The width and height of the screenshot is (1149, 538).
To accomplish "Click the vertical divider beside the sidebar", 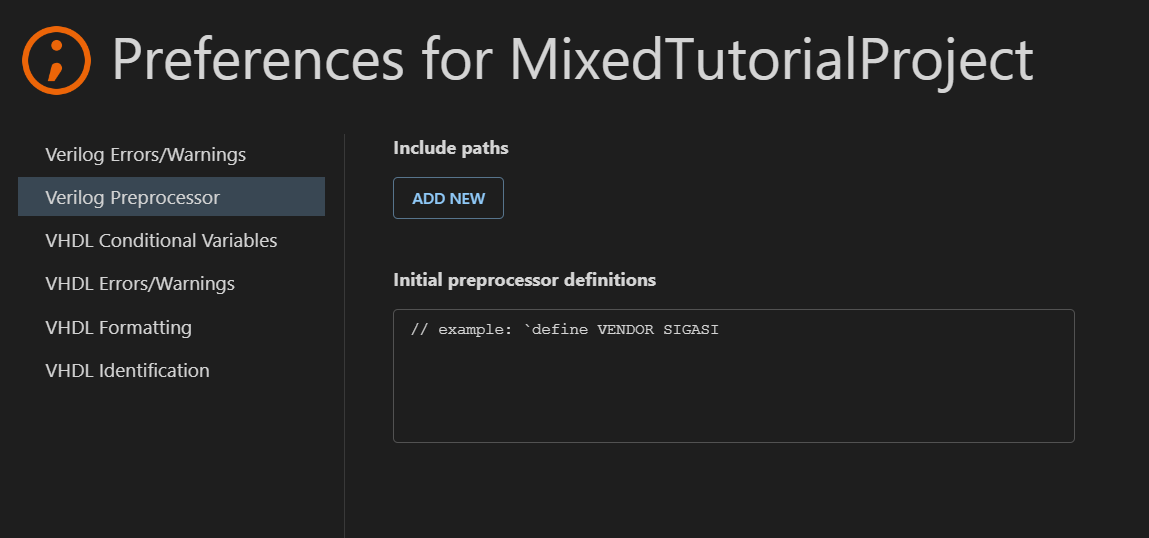I will coord(344,330).
